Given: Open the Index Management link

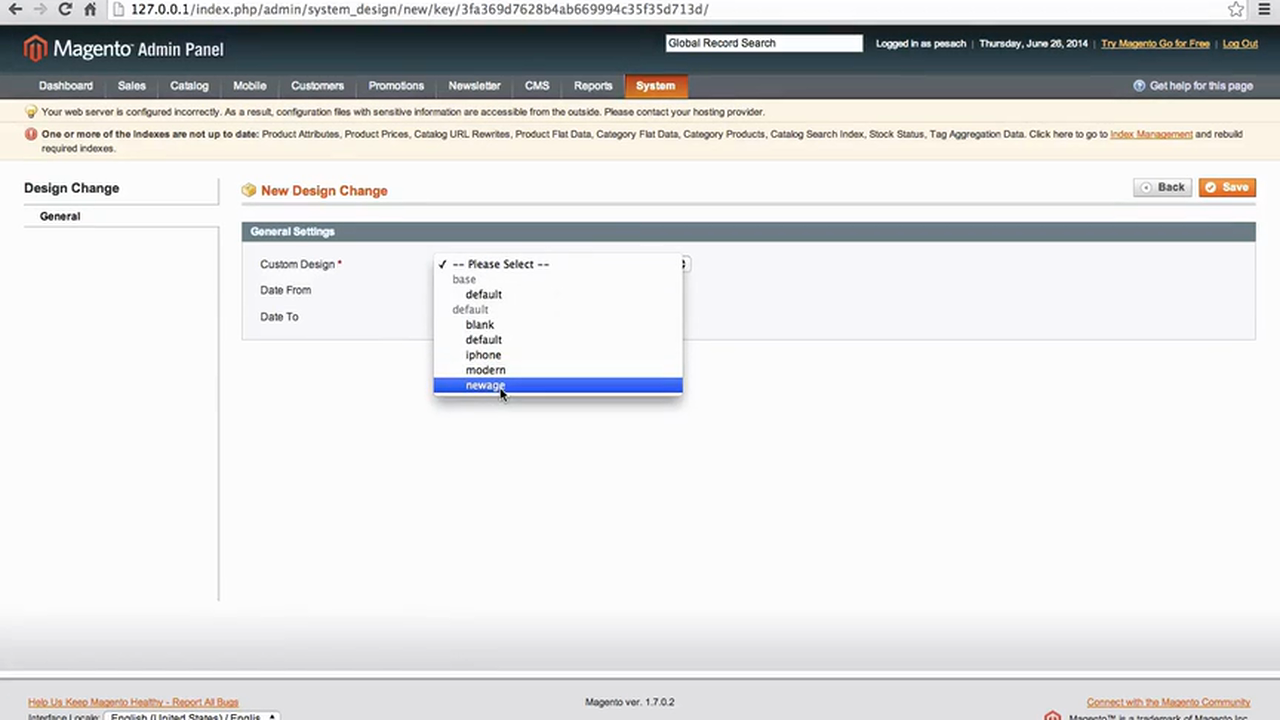Looking at the screenshot, I should [x=1151, y=133].
